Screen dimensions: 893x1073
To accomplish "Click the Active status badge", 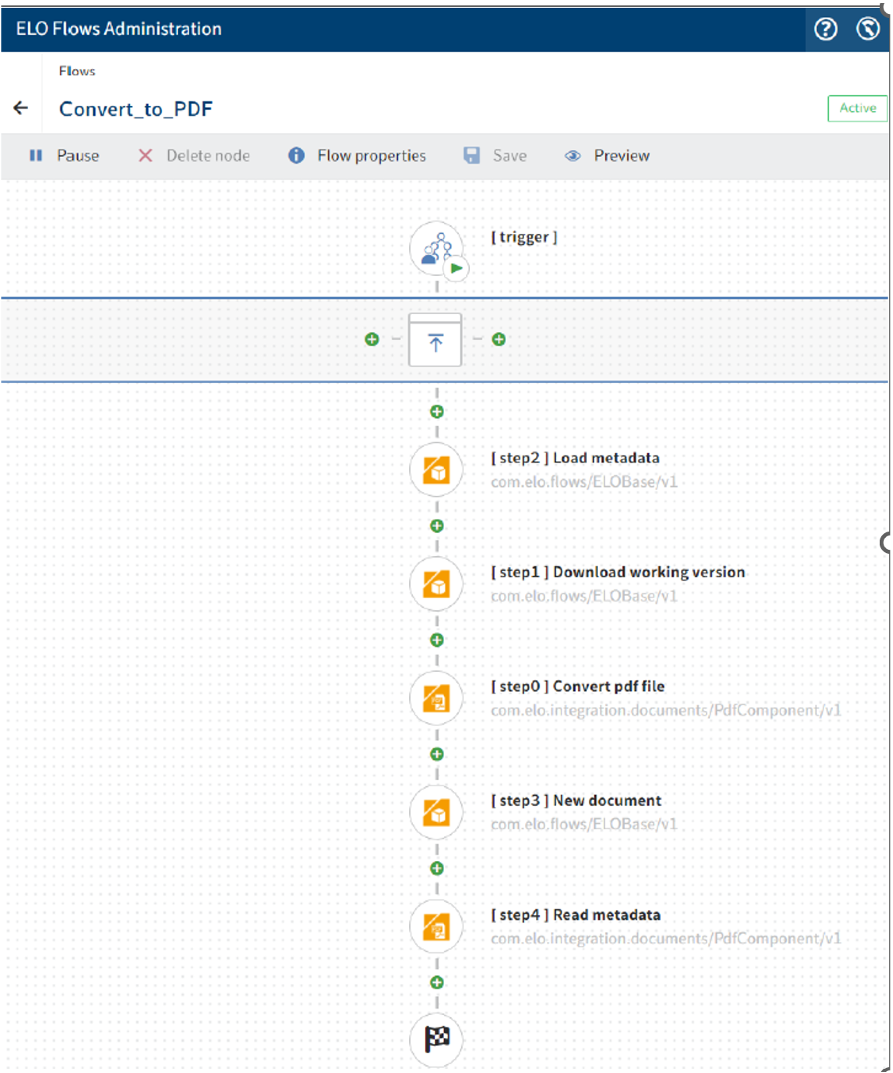I will tap(857, 108).
